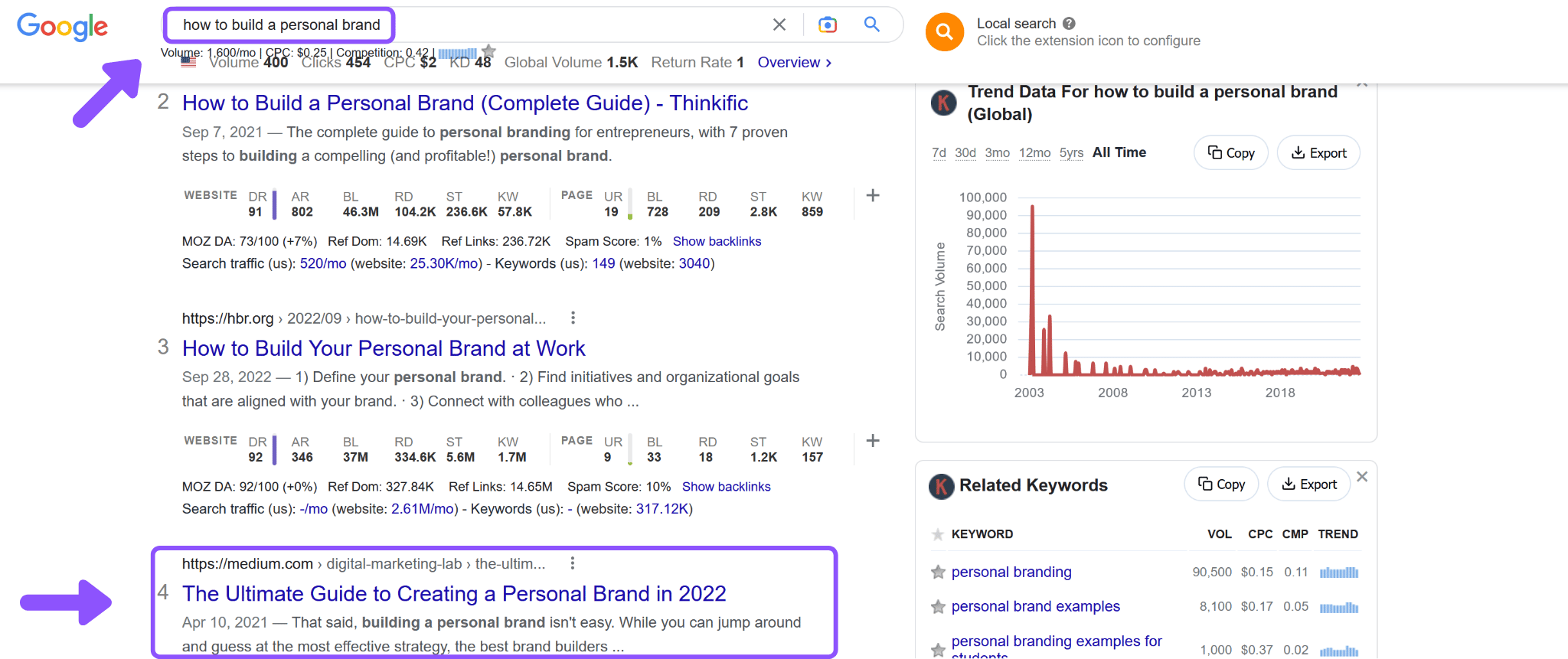Export the Trend Data chart
The height and width of the screenshot is (659, 1568).
pyautogui.click(x=1318, y=153)
